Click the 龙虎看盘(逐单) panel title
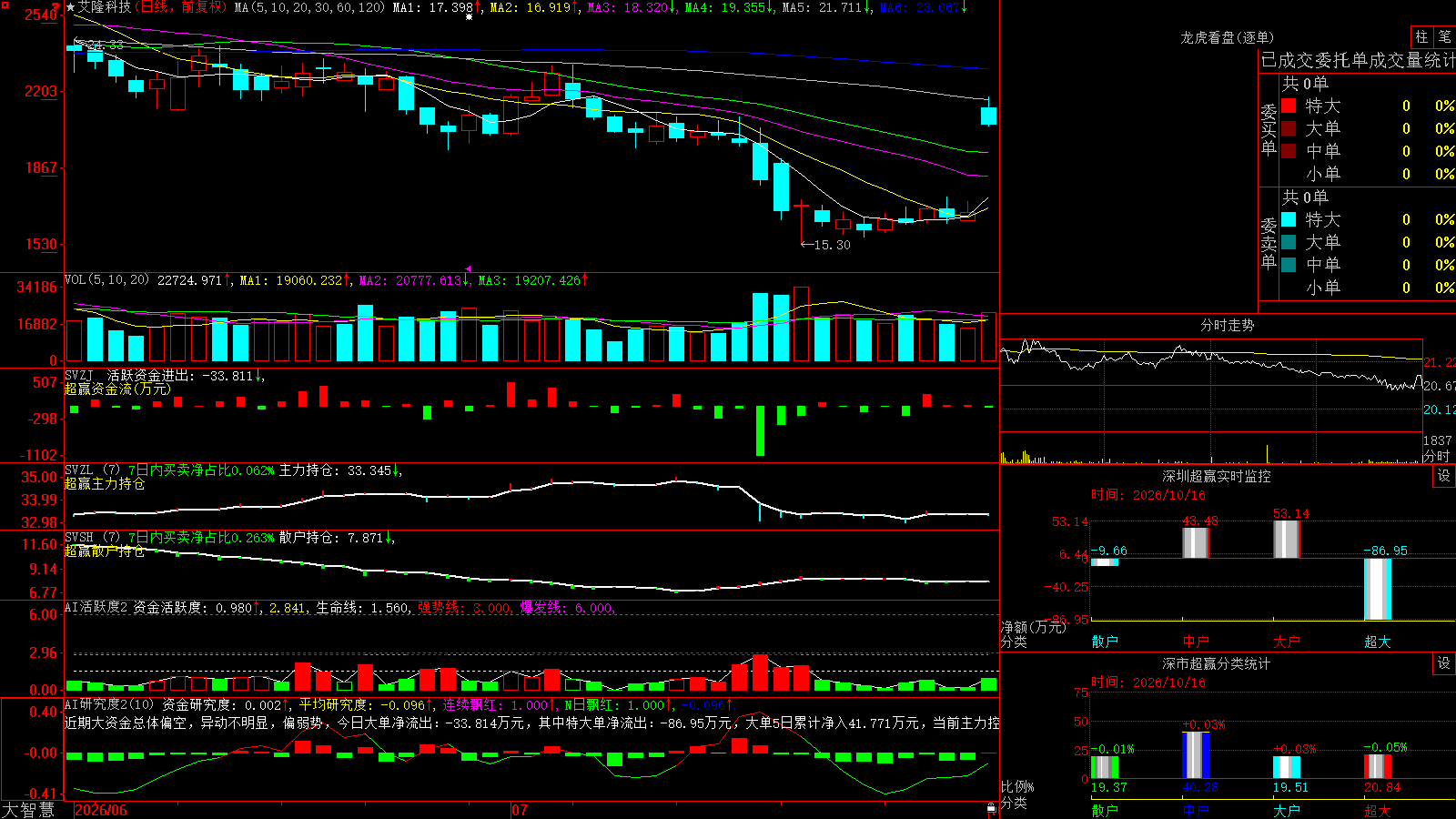The image size is (1456, 819). pyautogui.click(x=1227, y=37)
